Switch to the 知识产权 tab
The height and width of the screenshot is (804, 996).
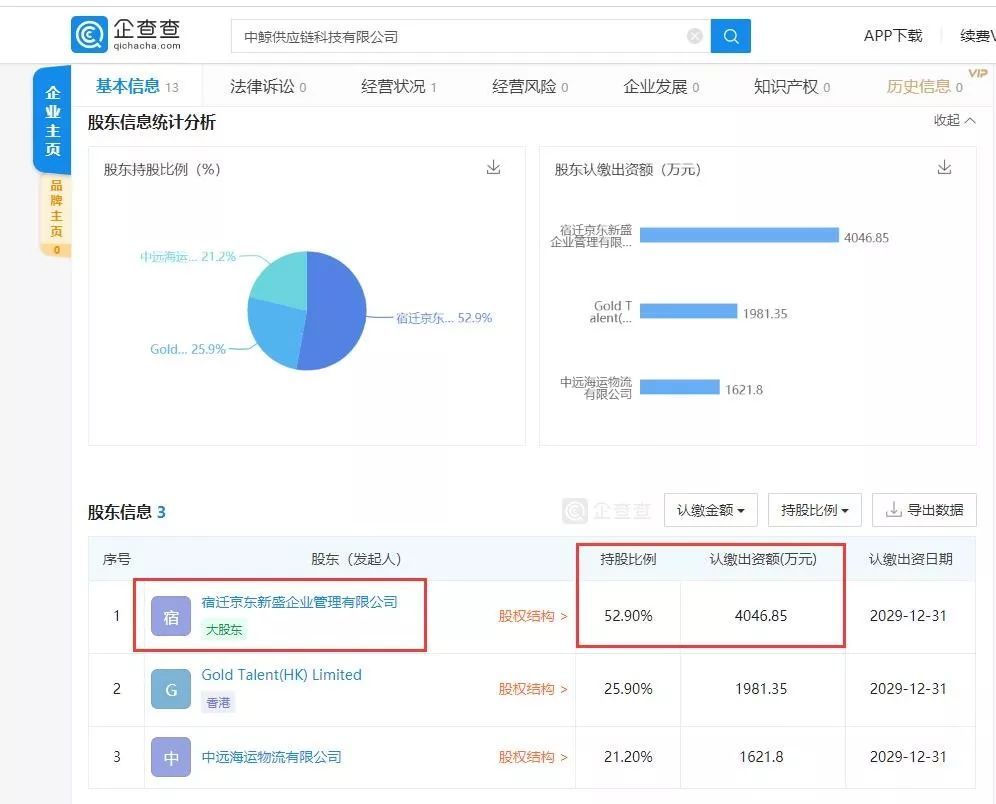[x=791, y=86]
